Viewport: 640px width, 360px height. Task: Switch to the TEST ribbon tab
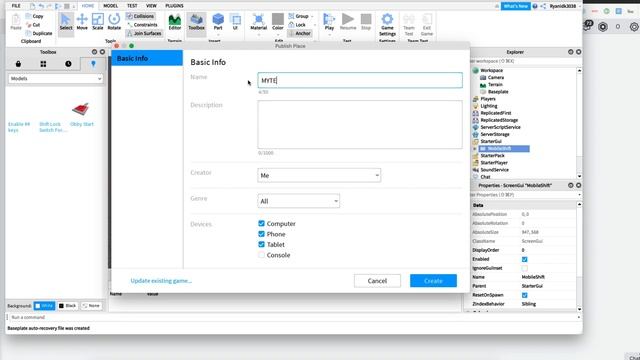click(x=132, y=6)
